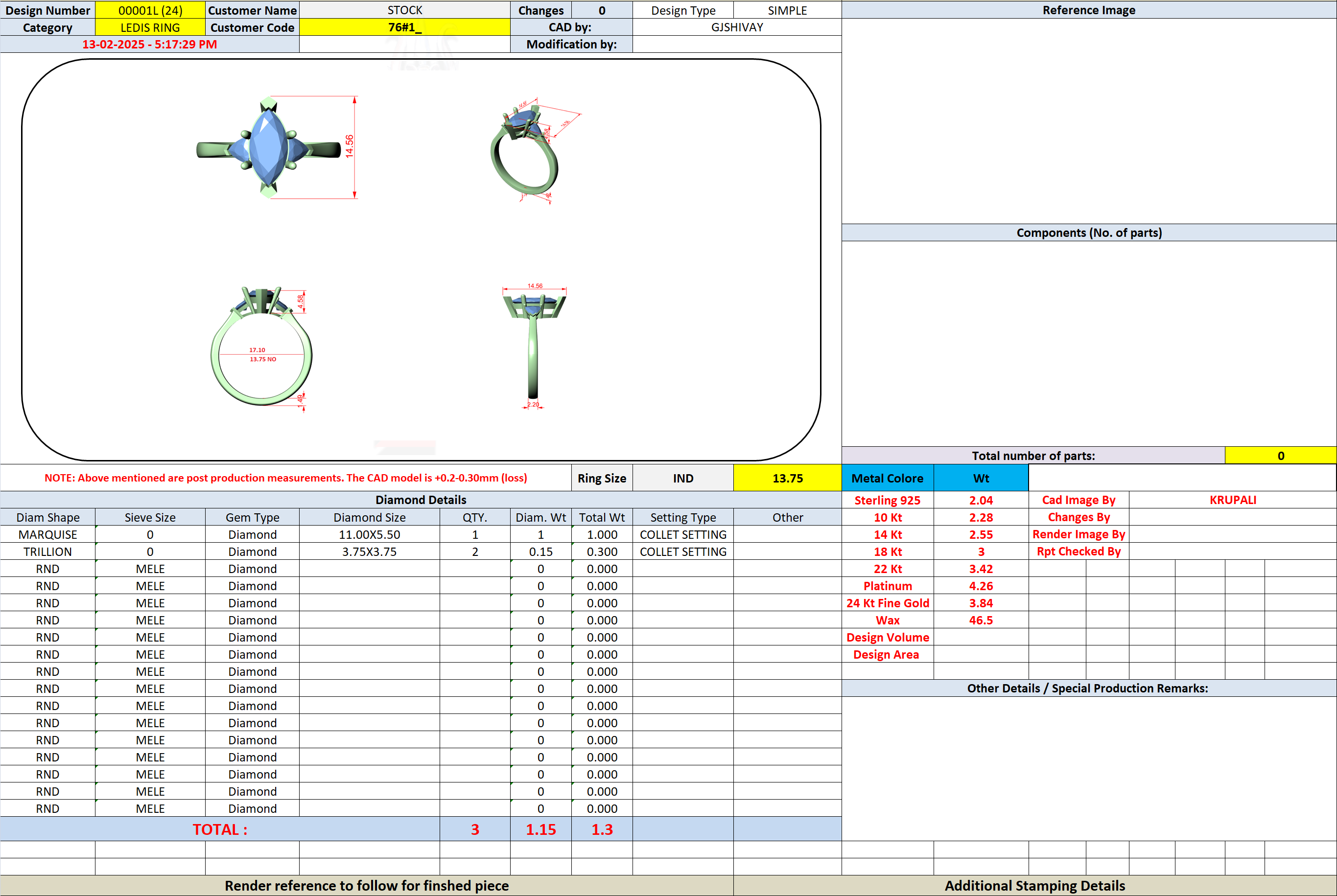
Task: Click the front view ring with 17.10 dimension
Action: 261,347
